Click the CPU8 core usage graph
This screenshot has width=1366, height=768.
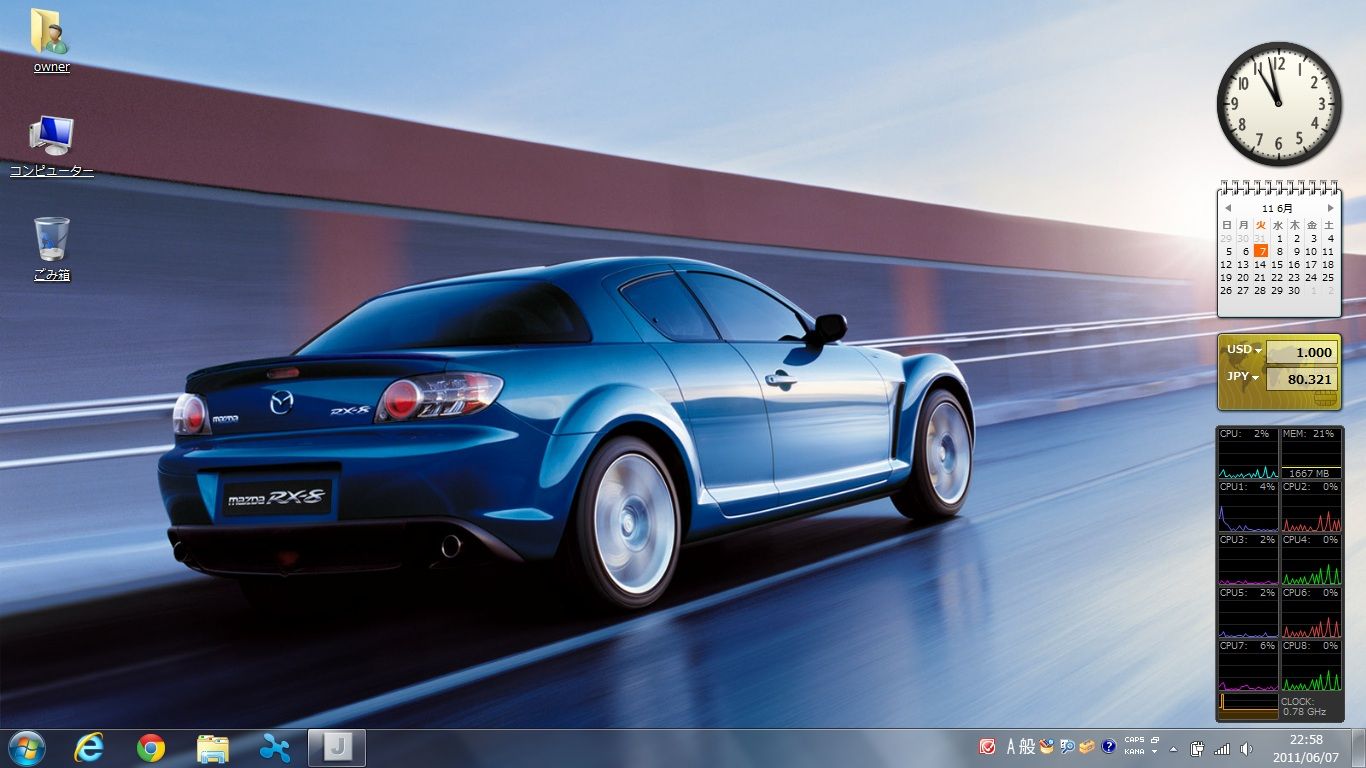point(1311,666)
